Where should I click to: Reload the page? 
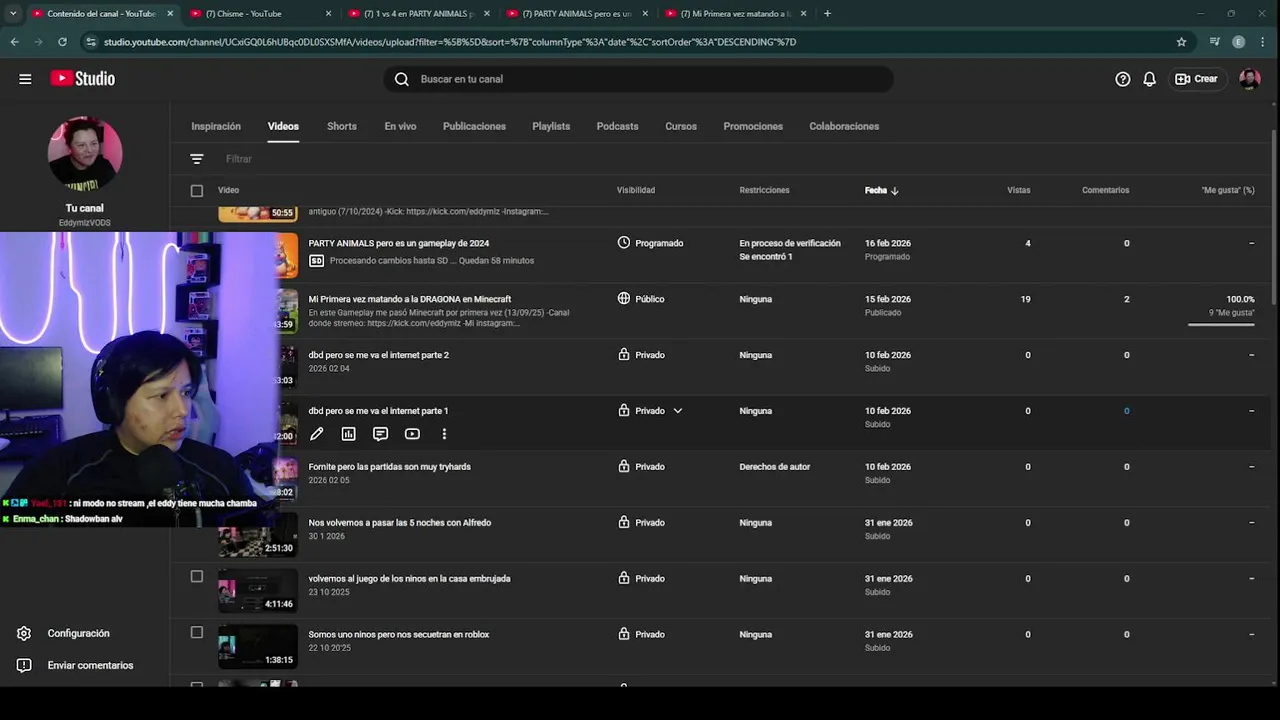(62, 42)
